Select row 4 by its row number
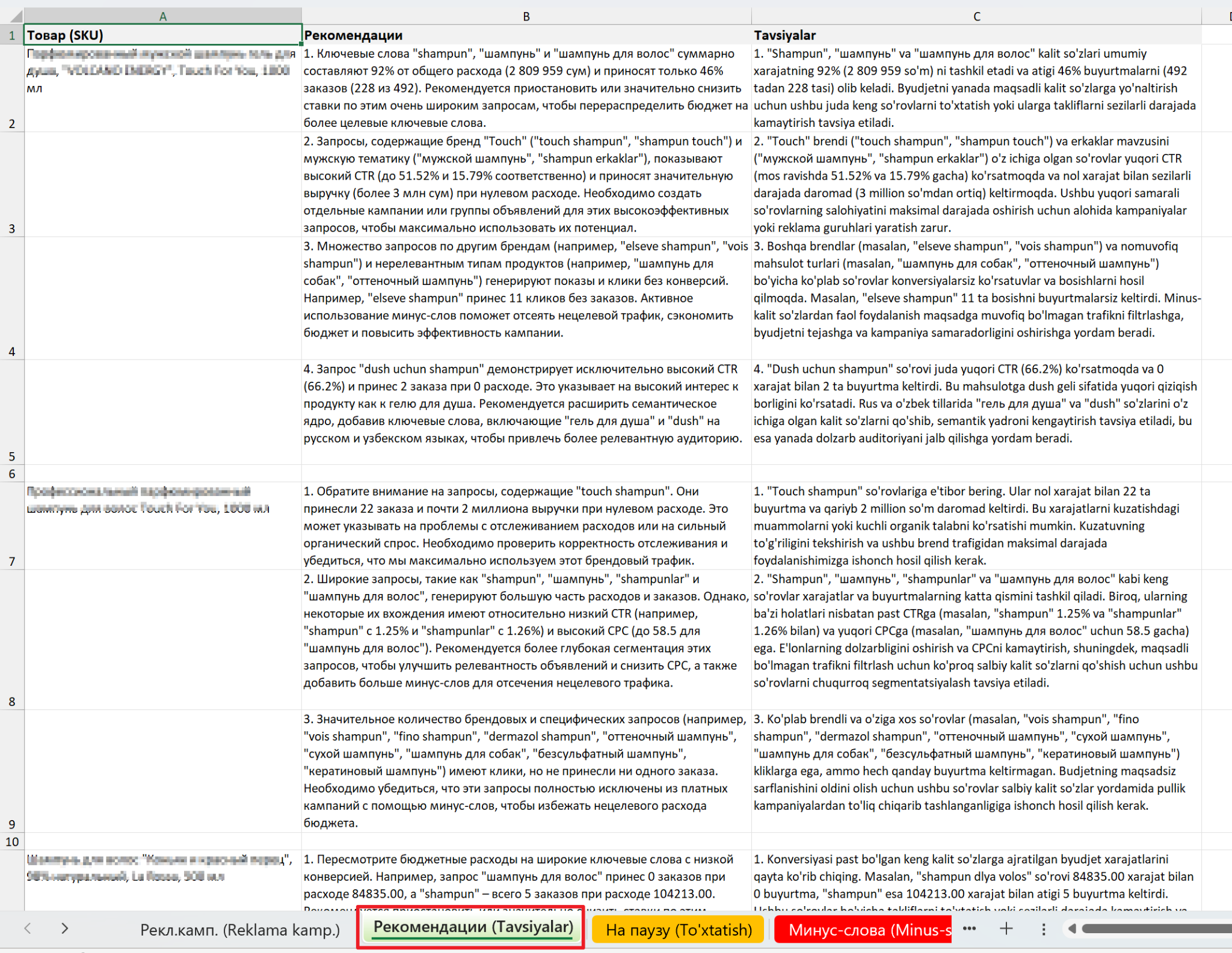This screenshot has width=1232, height=953. (x=12, y=298)
